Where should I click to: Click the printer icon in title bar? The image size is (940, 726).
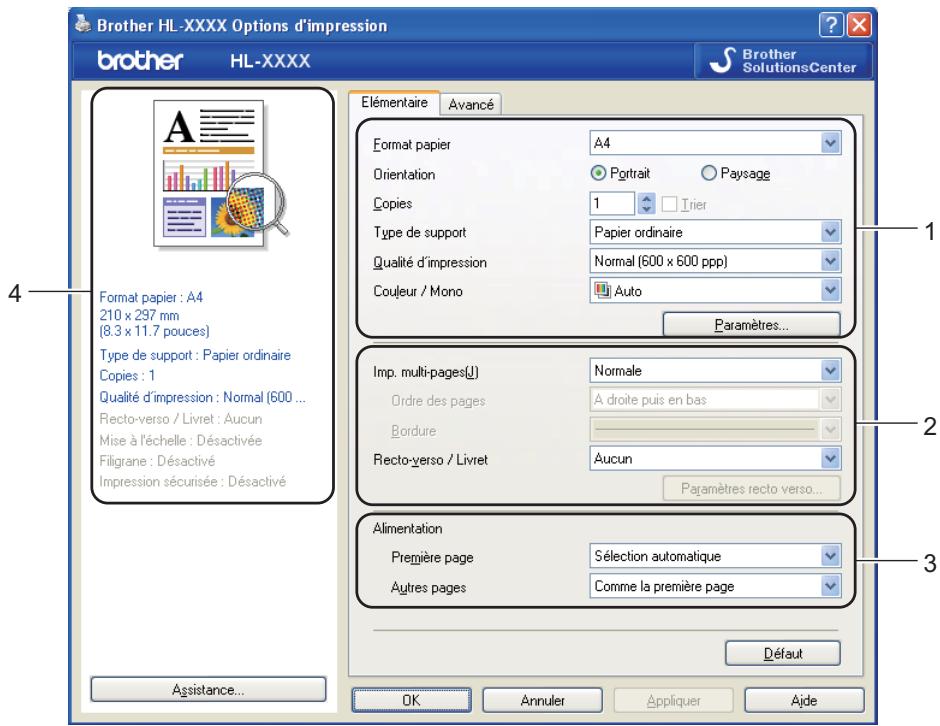pos(83,24)
